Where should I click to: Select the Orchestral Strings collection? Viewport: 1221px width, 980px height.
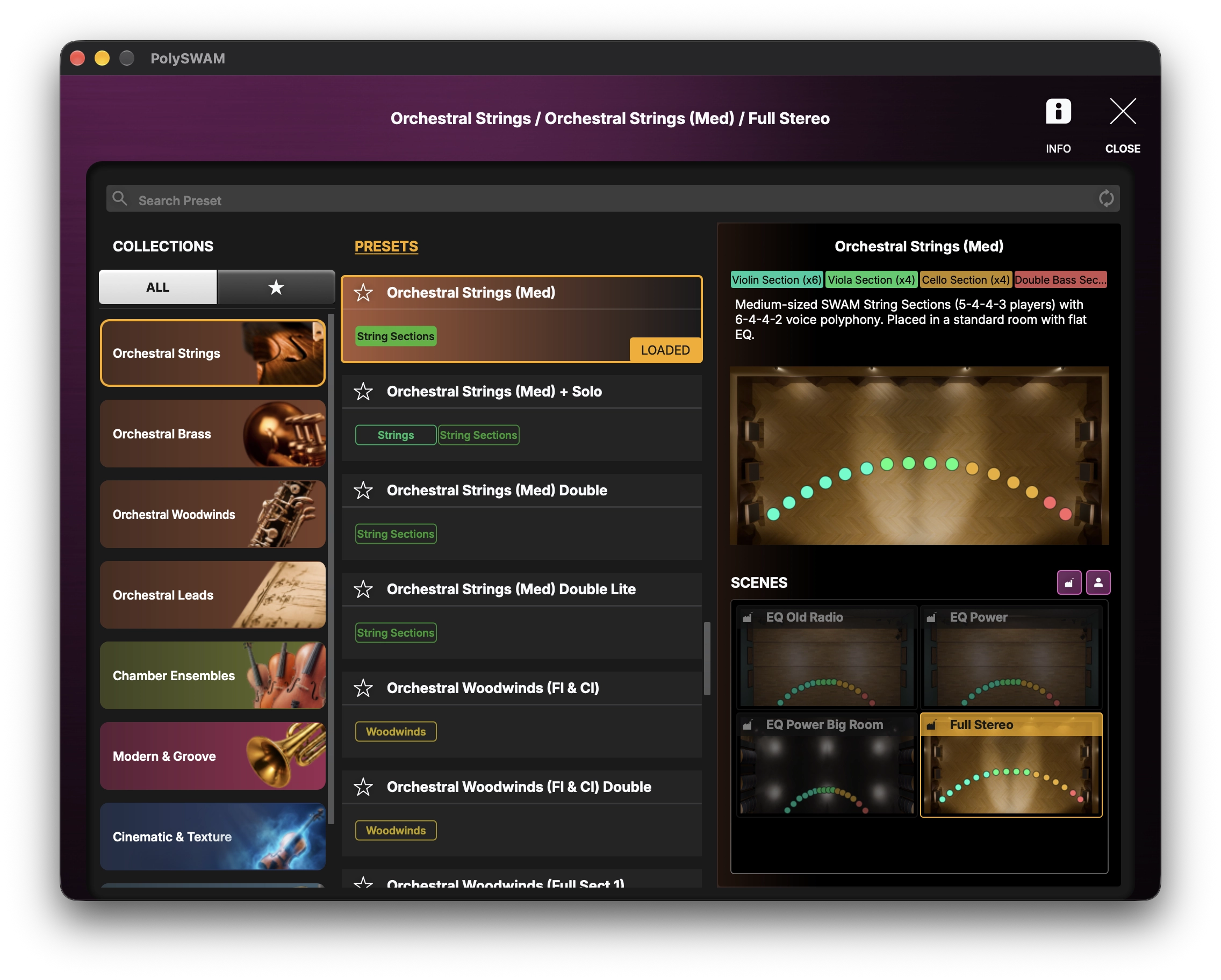tap(212, 354)
